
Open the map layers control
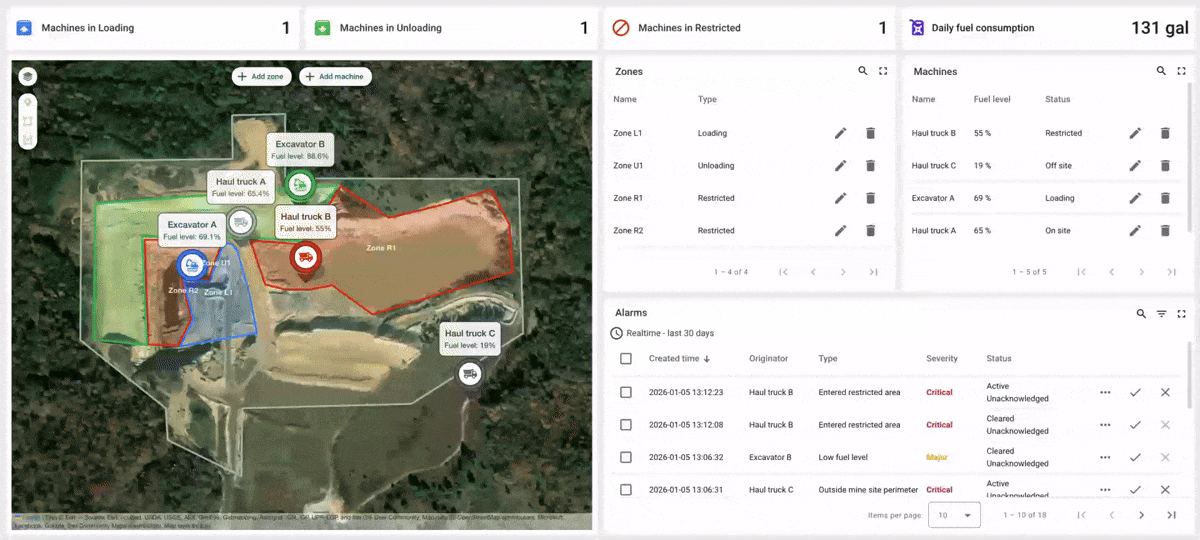point(27,76)
